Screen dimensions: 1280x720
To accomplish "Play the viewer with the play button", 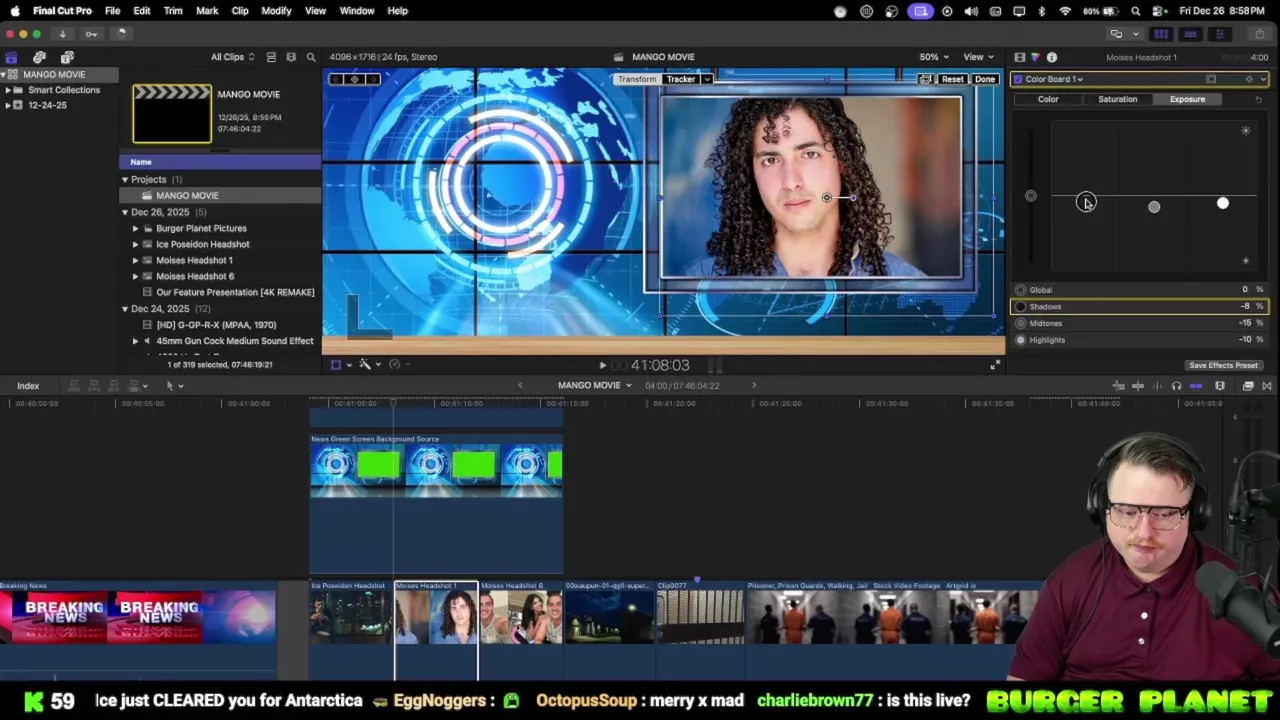I will (x=602, y=366).
